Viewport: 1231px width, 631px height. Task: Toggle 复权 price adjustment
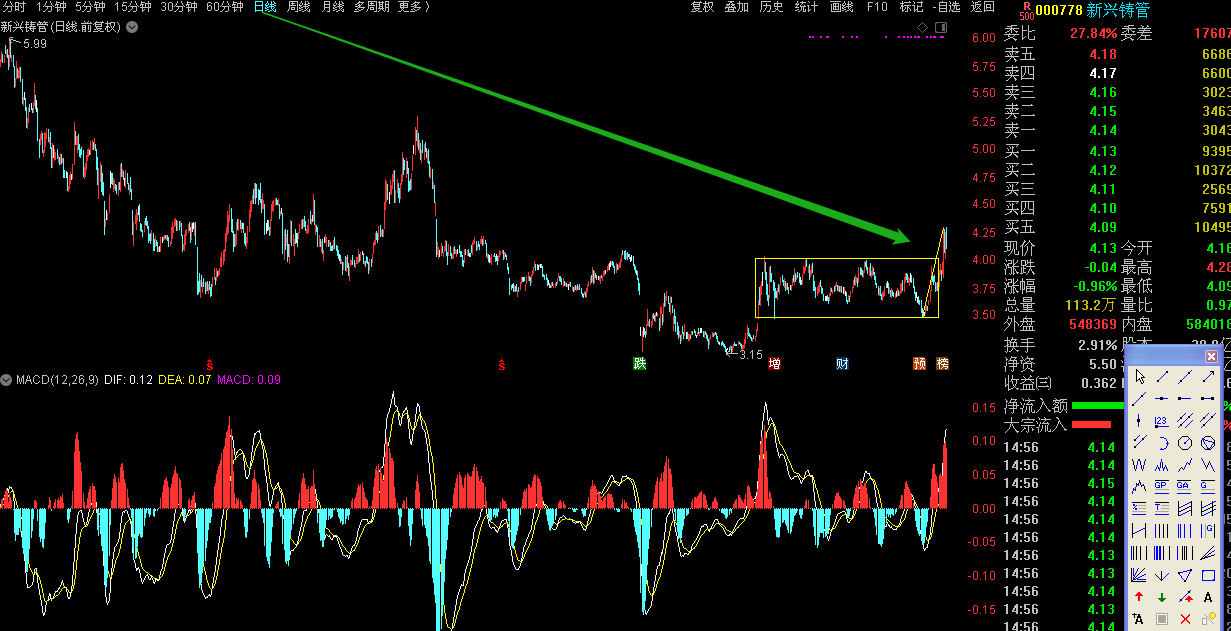pyautogui.click(x=703, y=7)
